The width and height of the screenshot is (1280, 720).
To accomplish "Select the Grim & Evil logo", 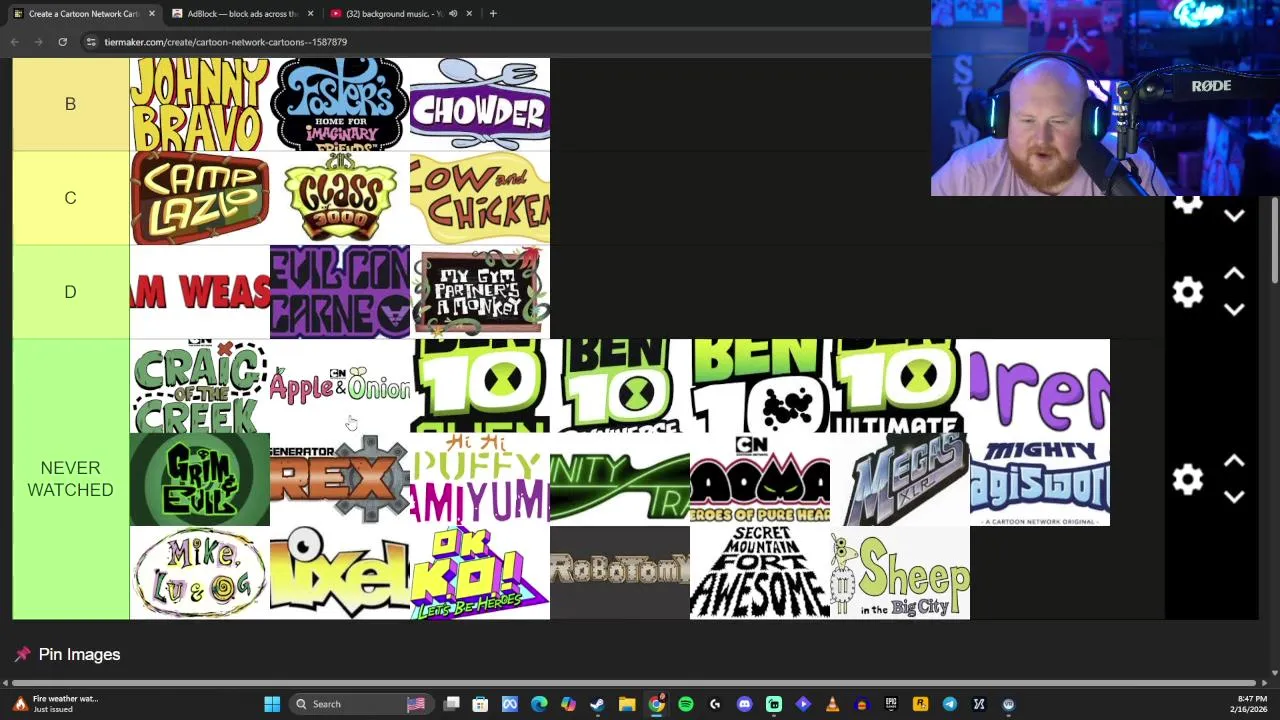I will click(x=200, y=479).
